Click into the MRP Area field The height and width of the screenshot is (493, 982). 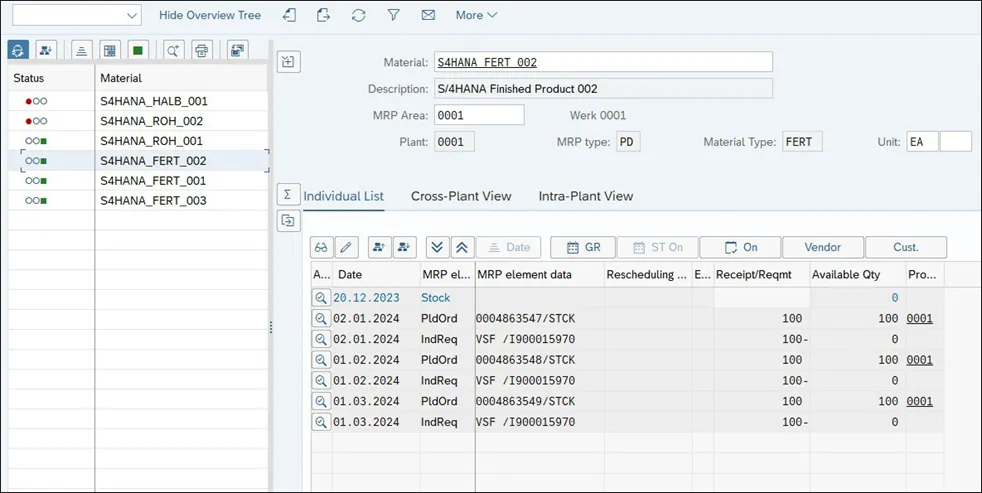click(x=479, y=115)
